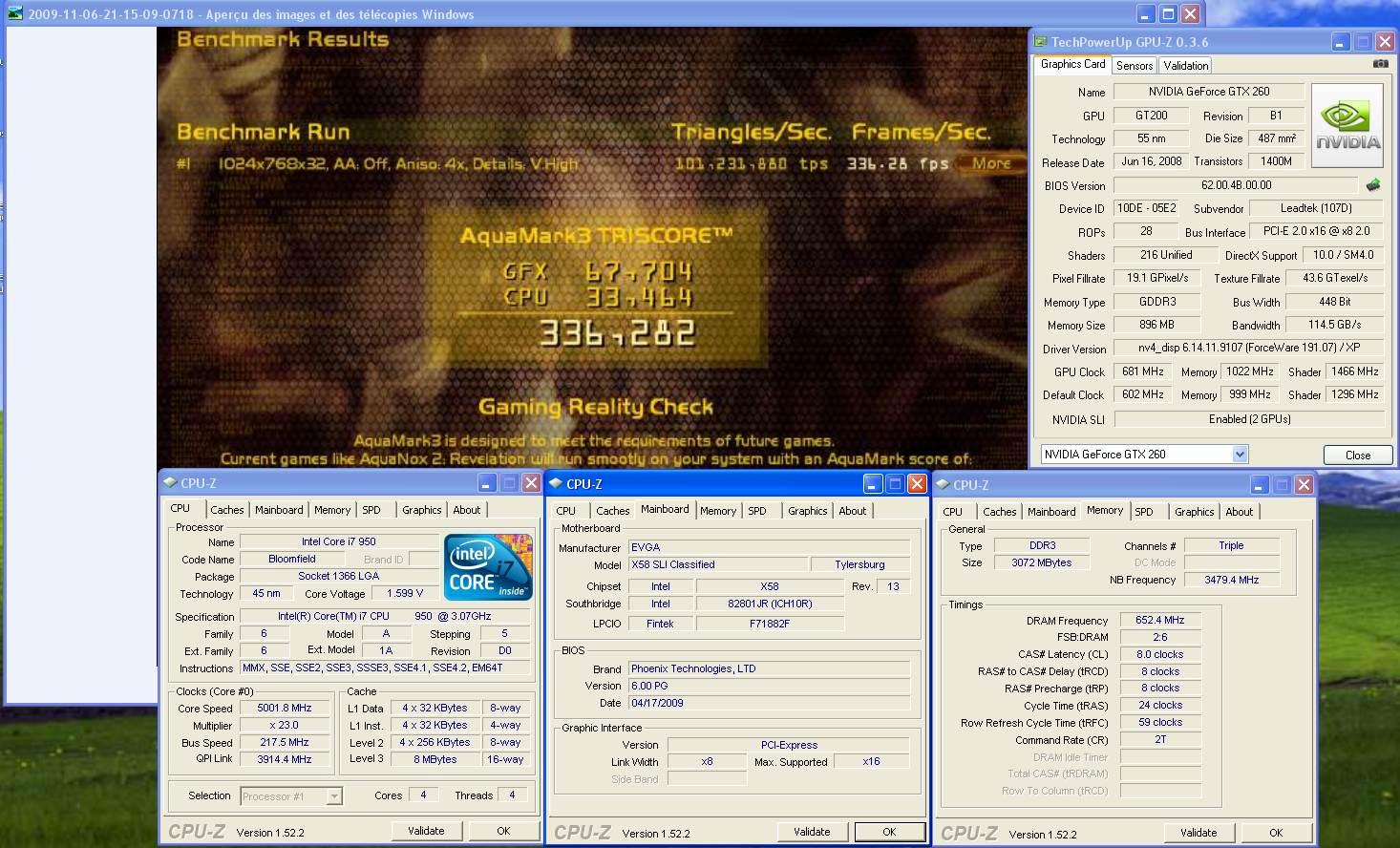Viewport: 1400px width, 848px height.
Task: Click the title bar icon of the CPU-Z Memory window
Action: pos(943,484)
